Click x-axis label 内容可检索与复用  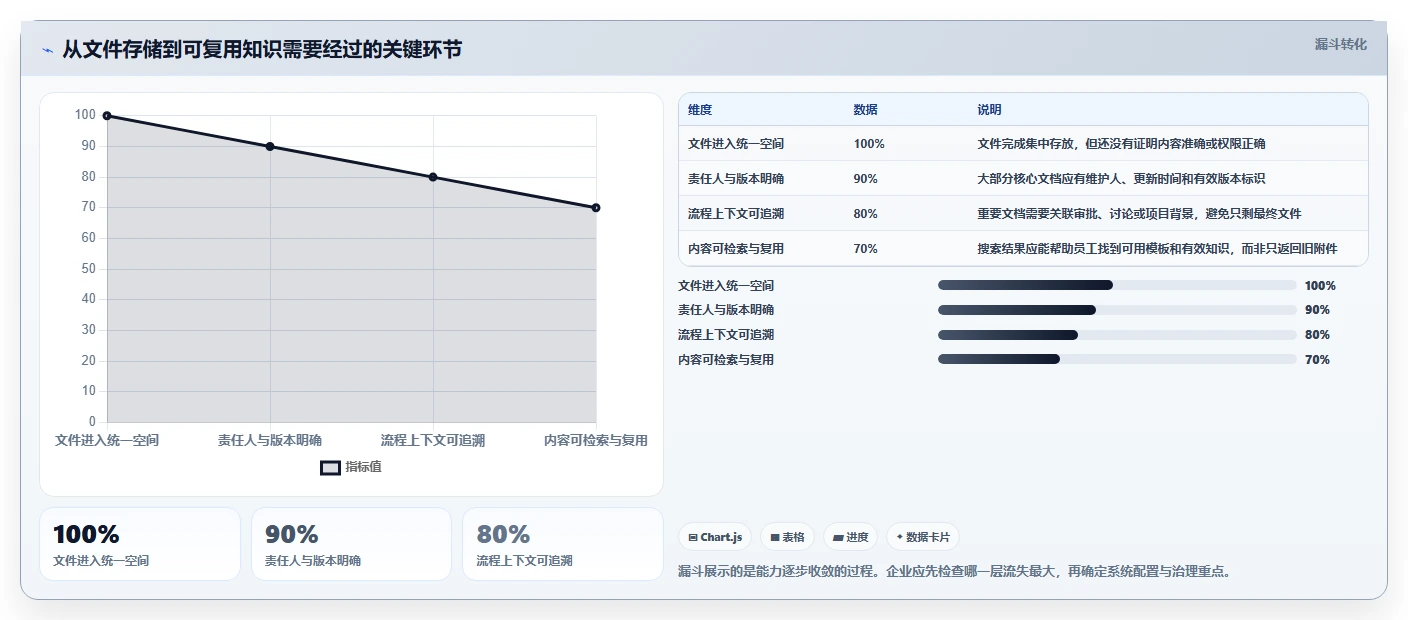[x=596, y=440]
